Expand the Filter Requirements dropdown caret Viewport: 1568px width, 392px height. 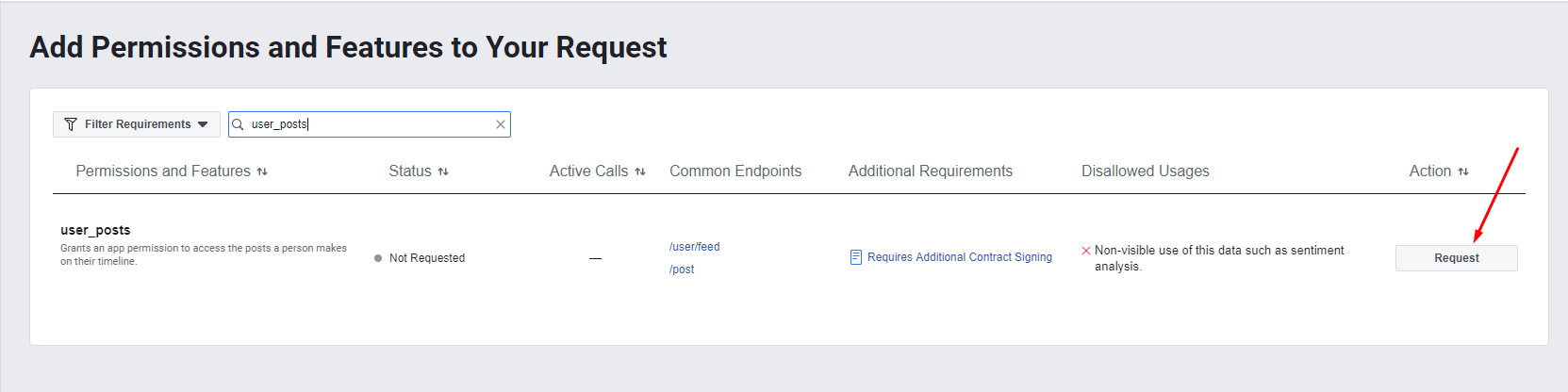coord(203,124)
